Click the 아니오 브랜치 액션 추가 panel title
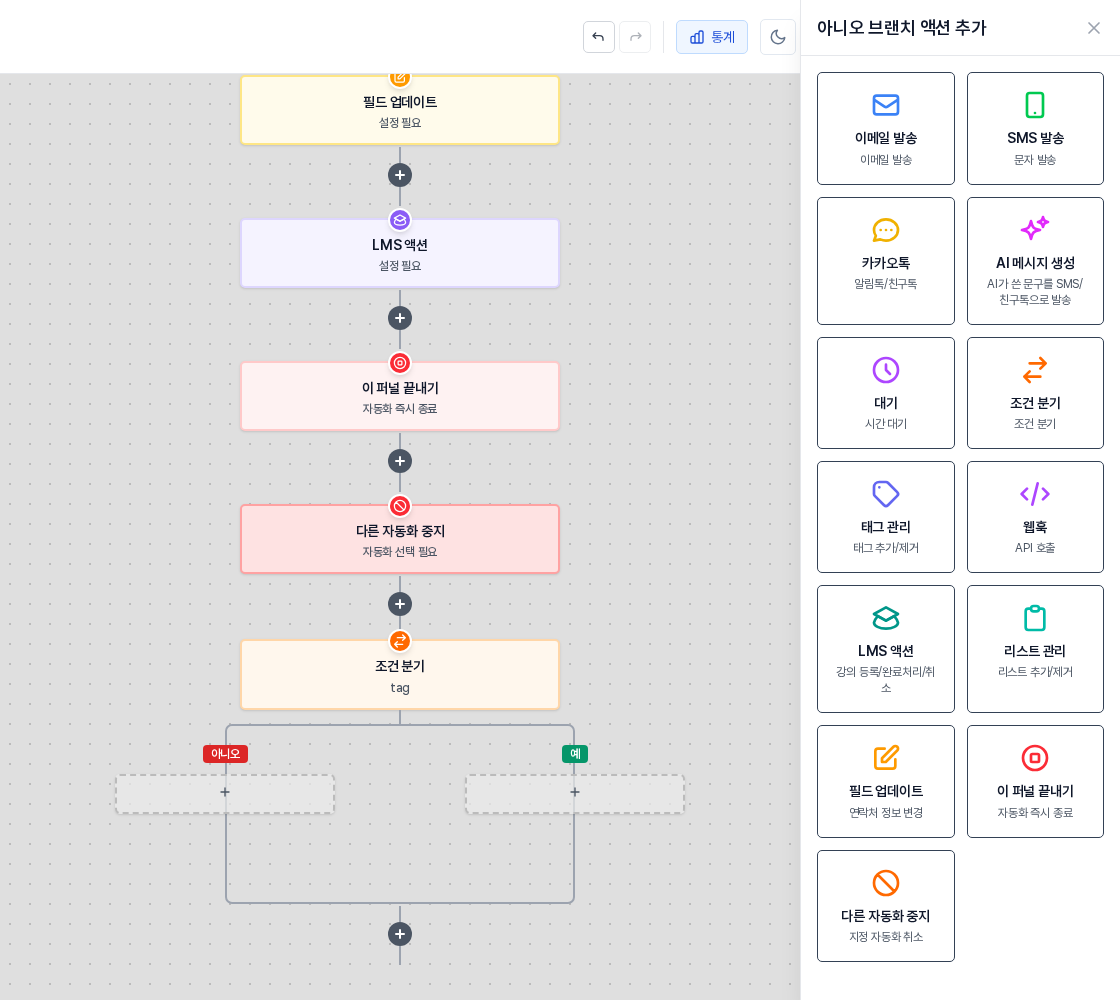Image resolution: width=1120 pixels, height=1000 pixels. 901,28
